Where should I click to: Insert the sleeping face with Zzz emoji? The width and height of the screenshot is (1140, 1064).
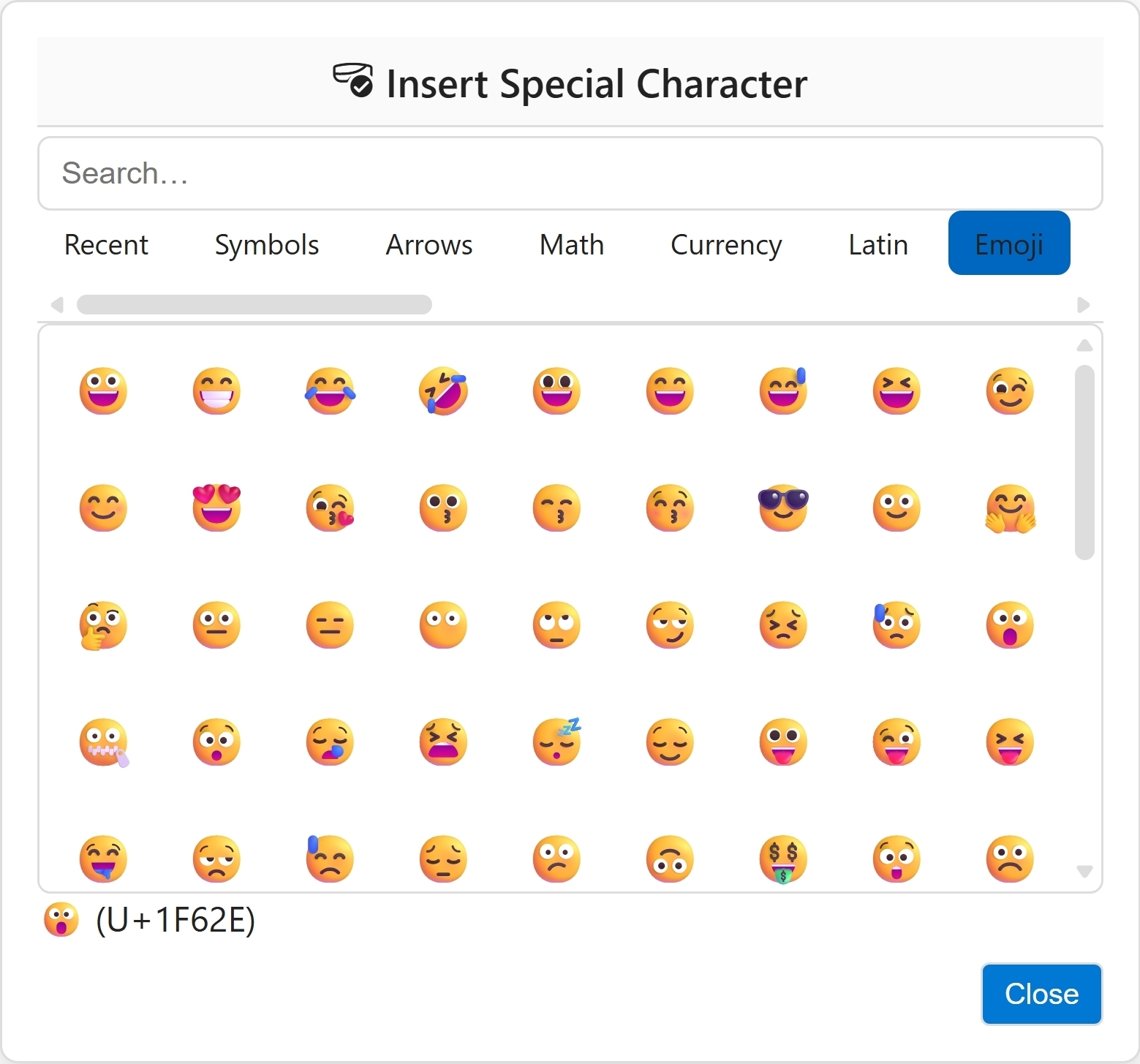[x=556, y=742]
